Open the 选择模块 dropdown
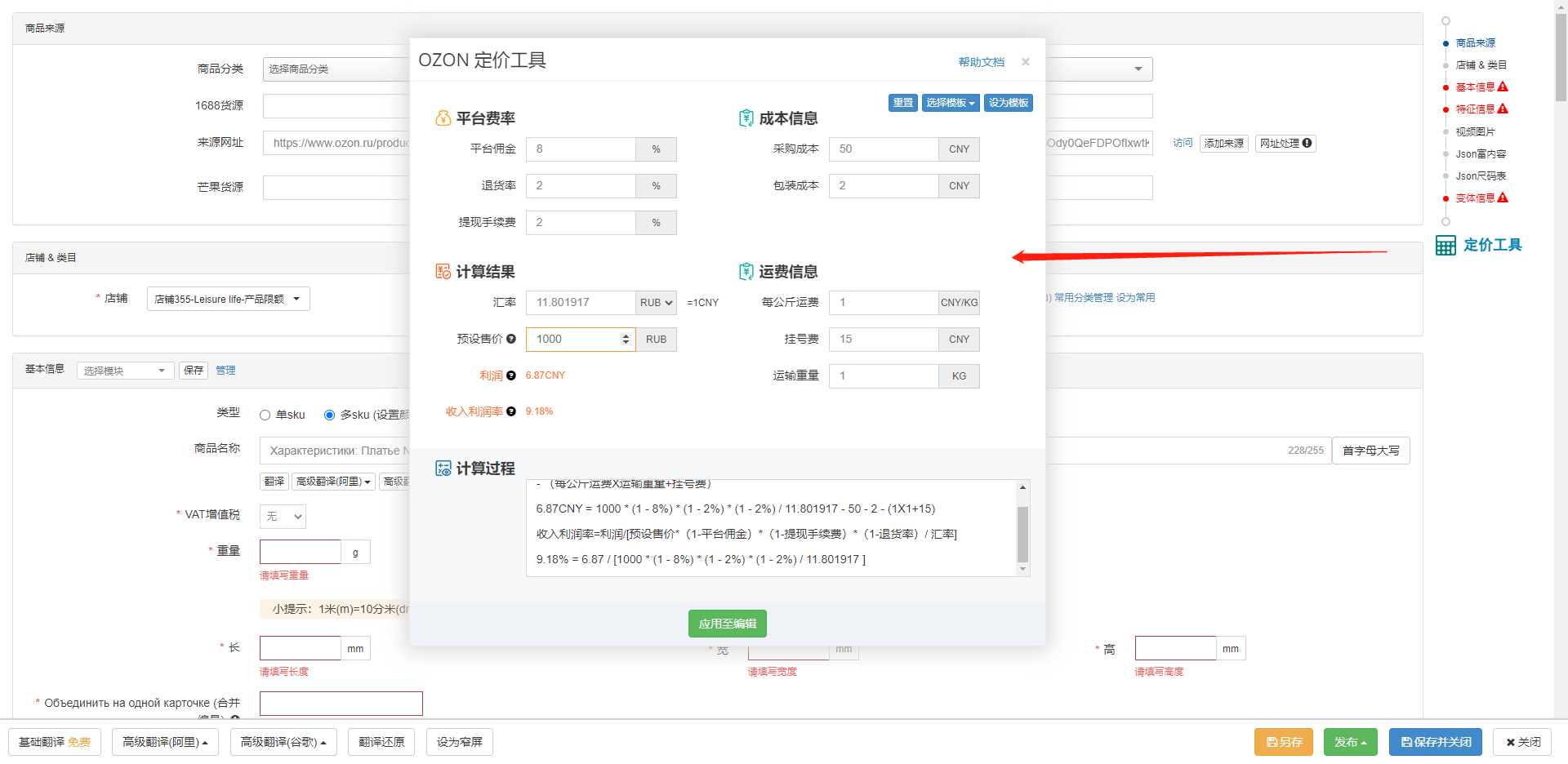 click(126, 371)
